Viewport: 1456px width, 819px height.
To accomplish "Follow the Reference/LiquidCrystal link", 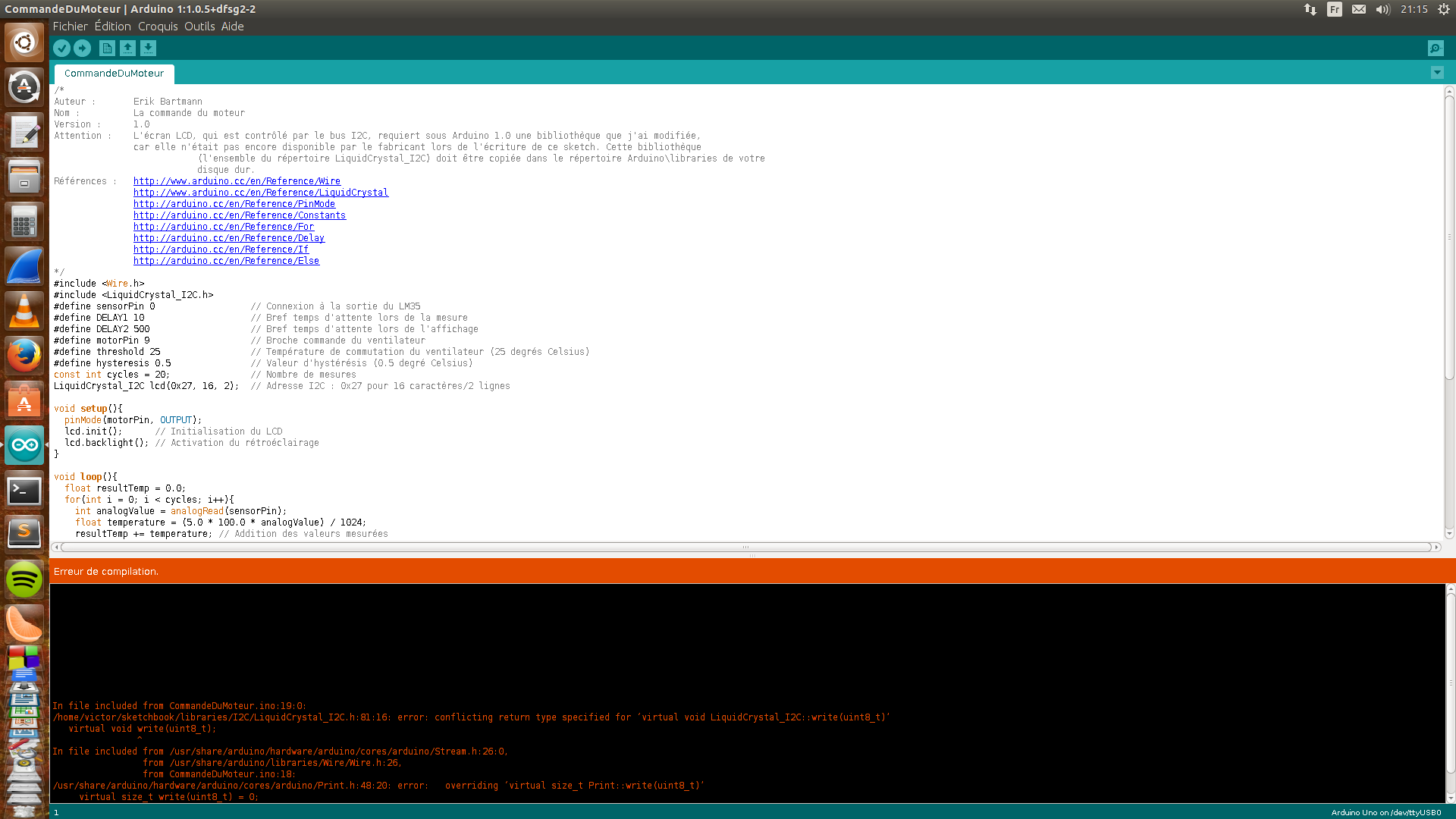I will tap(261, 193).
